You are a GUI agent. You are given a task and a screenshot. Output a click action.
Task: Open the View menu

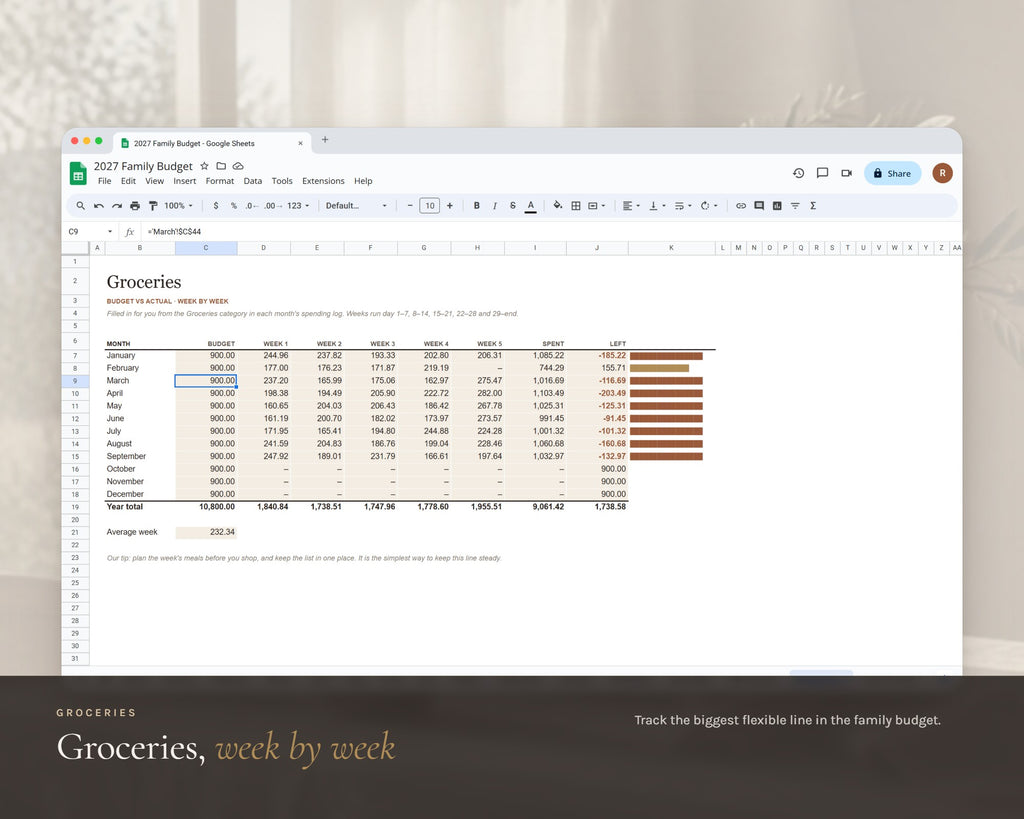coord(154,181)
